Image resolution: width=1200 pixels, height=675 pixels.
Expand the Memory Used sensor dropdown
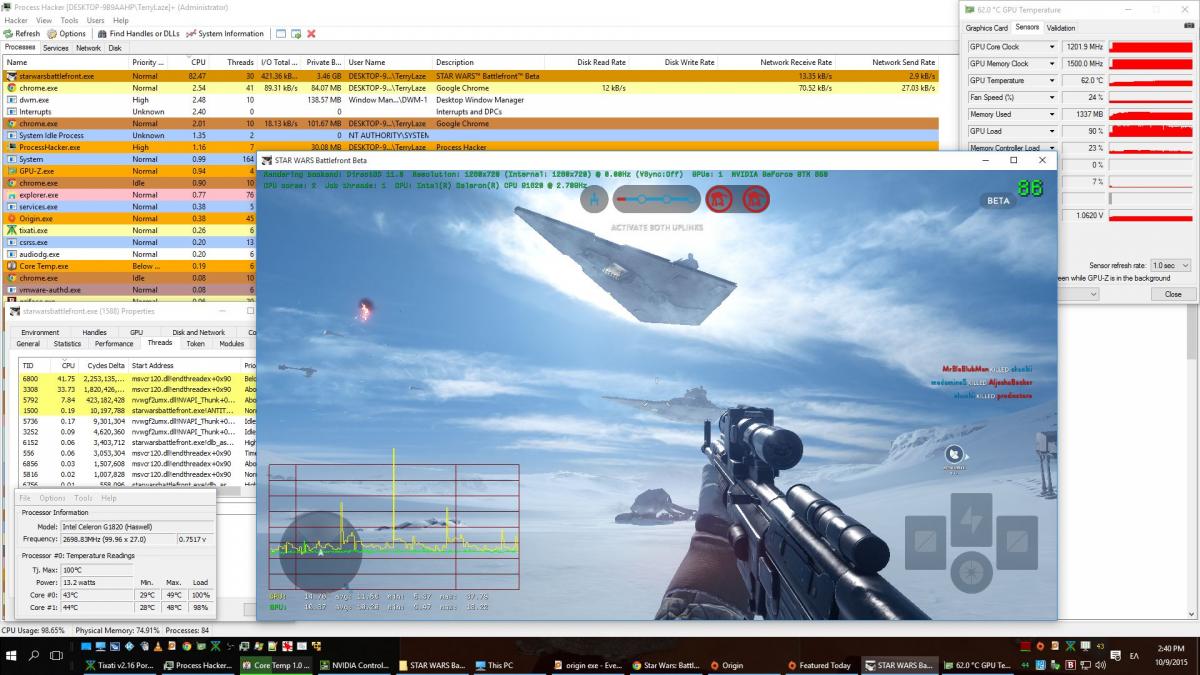(1051, 115)
